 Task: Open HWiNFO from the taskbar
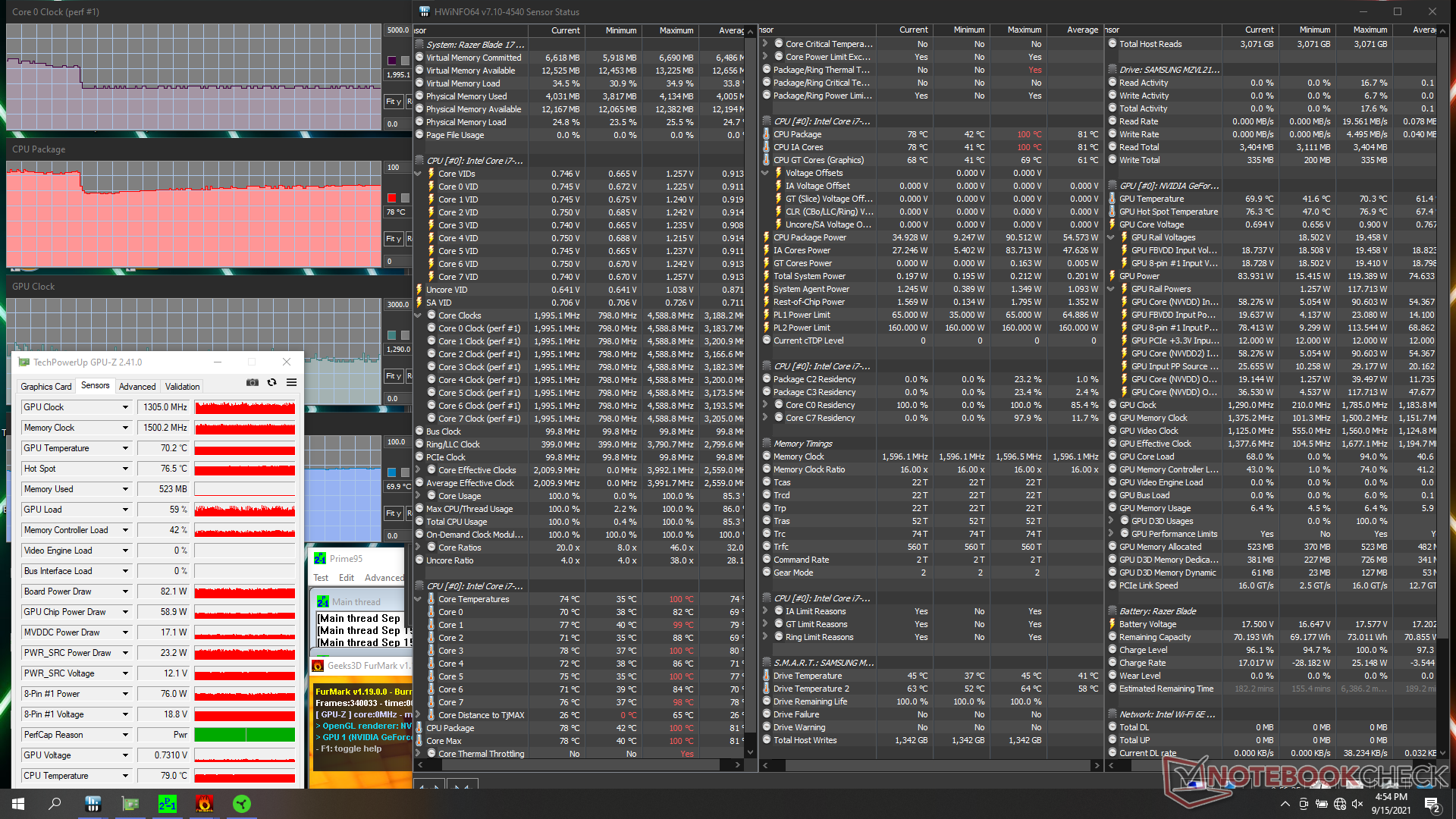click(93, 804)
